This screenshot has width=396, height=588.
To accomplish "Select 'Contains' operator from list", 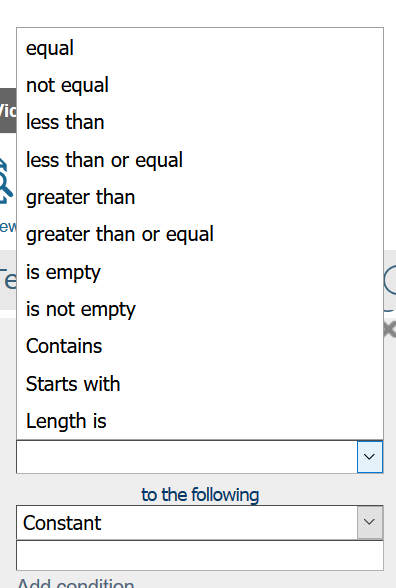I will click(200, 346).
